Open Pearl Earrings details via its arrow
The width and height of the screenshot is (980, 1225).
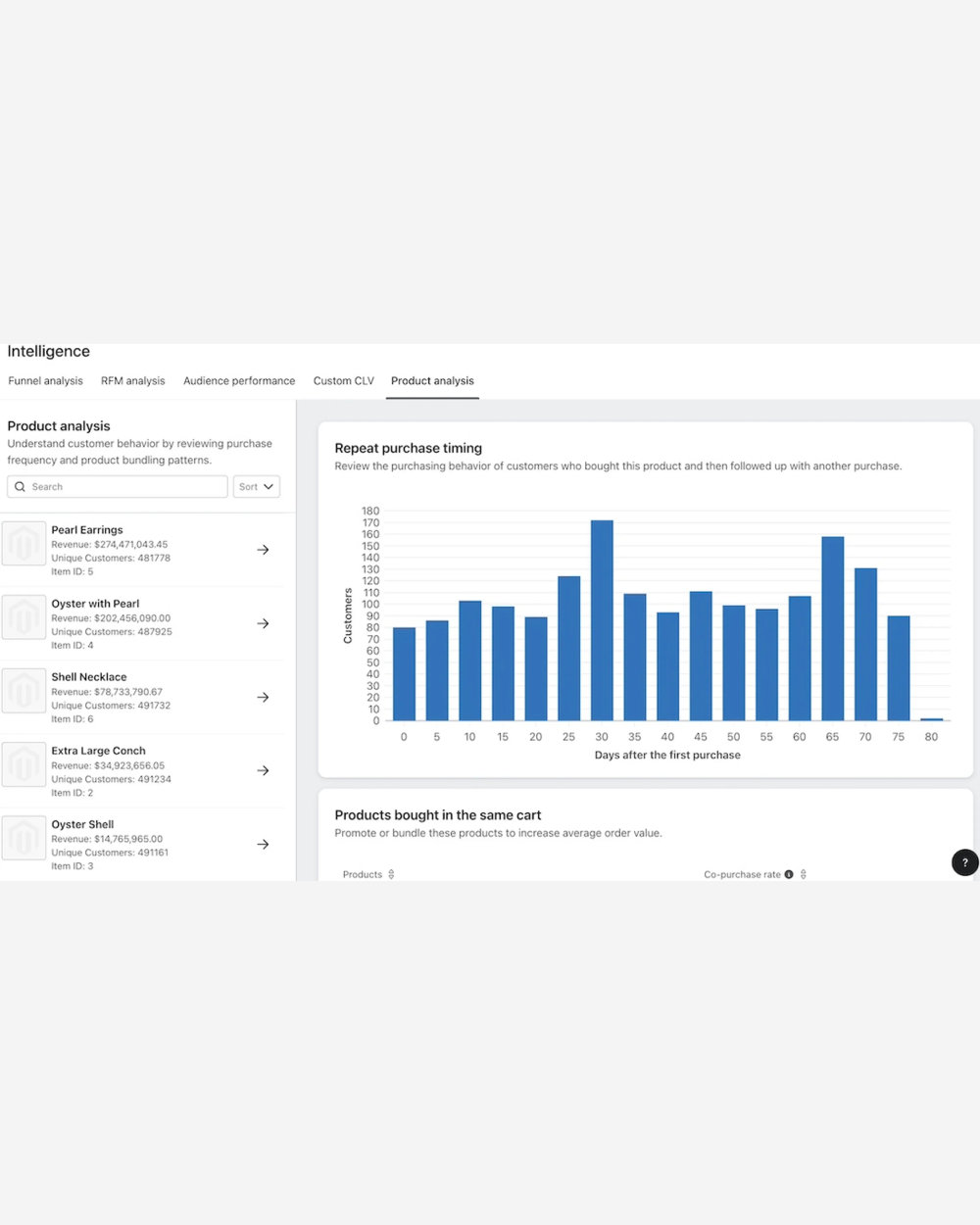pos(263,550)
